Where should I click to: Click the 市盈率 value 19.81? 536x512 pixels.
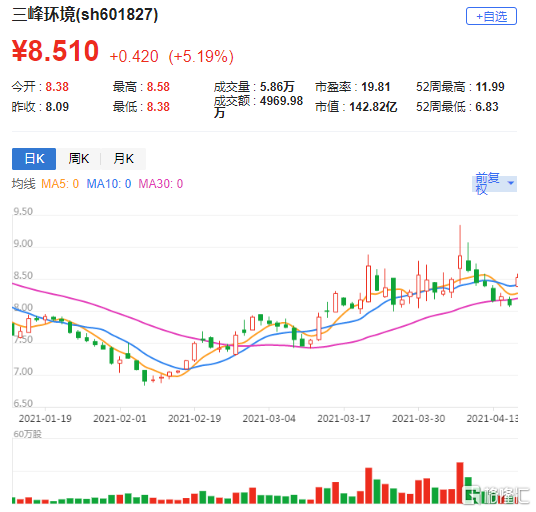tap(376, 87)
